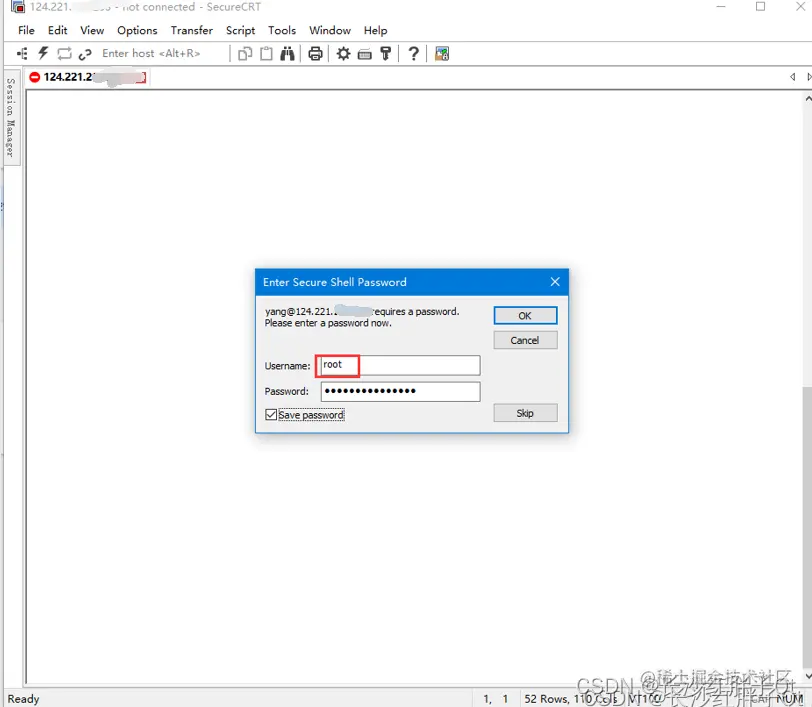Click the SecureFX launch icon
The width and height of the screenshot is (812, 707).
[x=442, y=53]
